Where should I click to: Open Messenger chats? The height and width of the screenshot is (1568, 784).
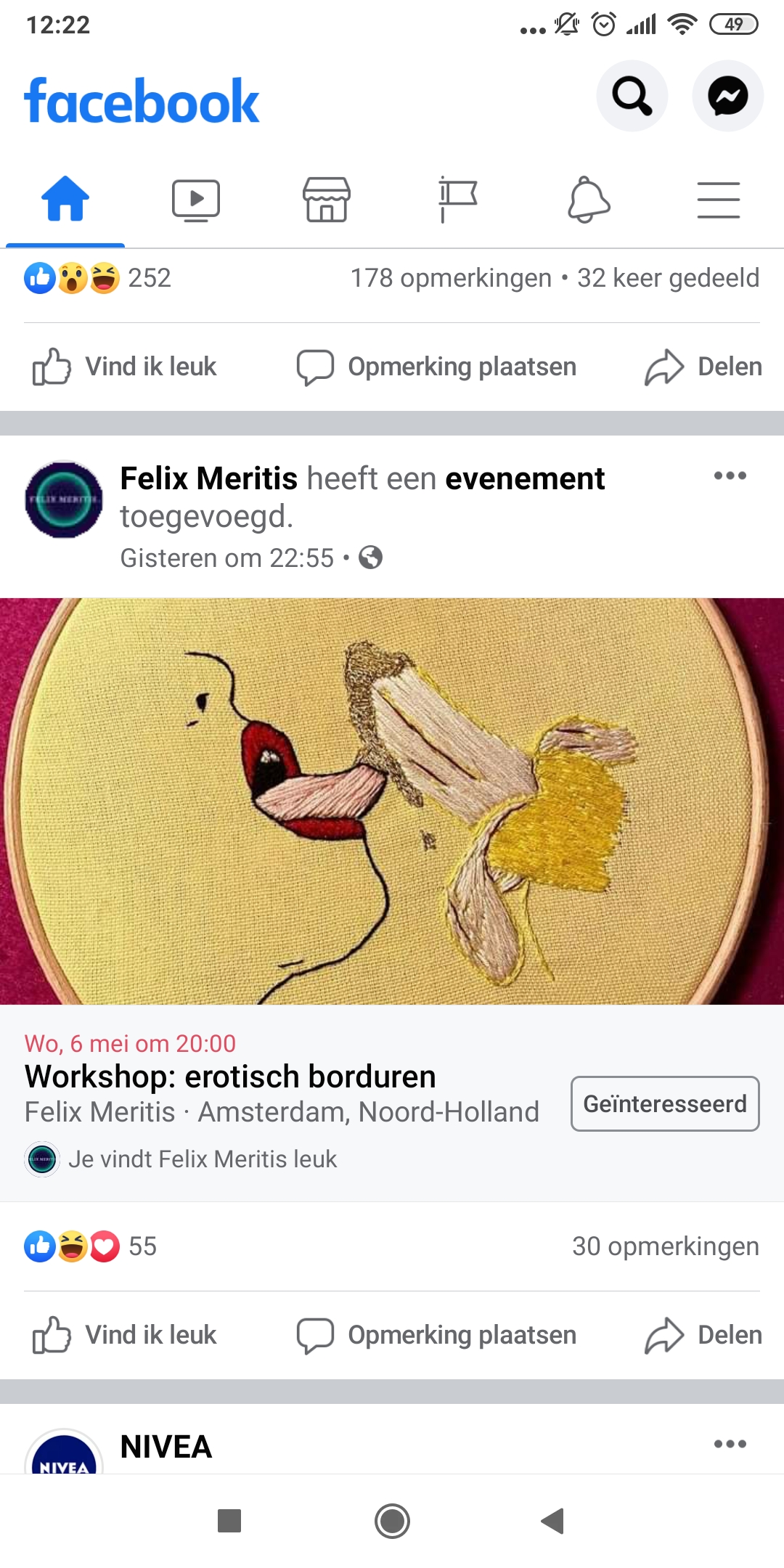727,96
